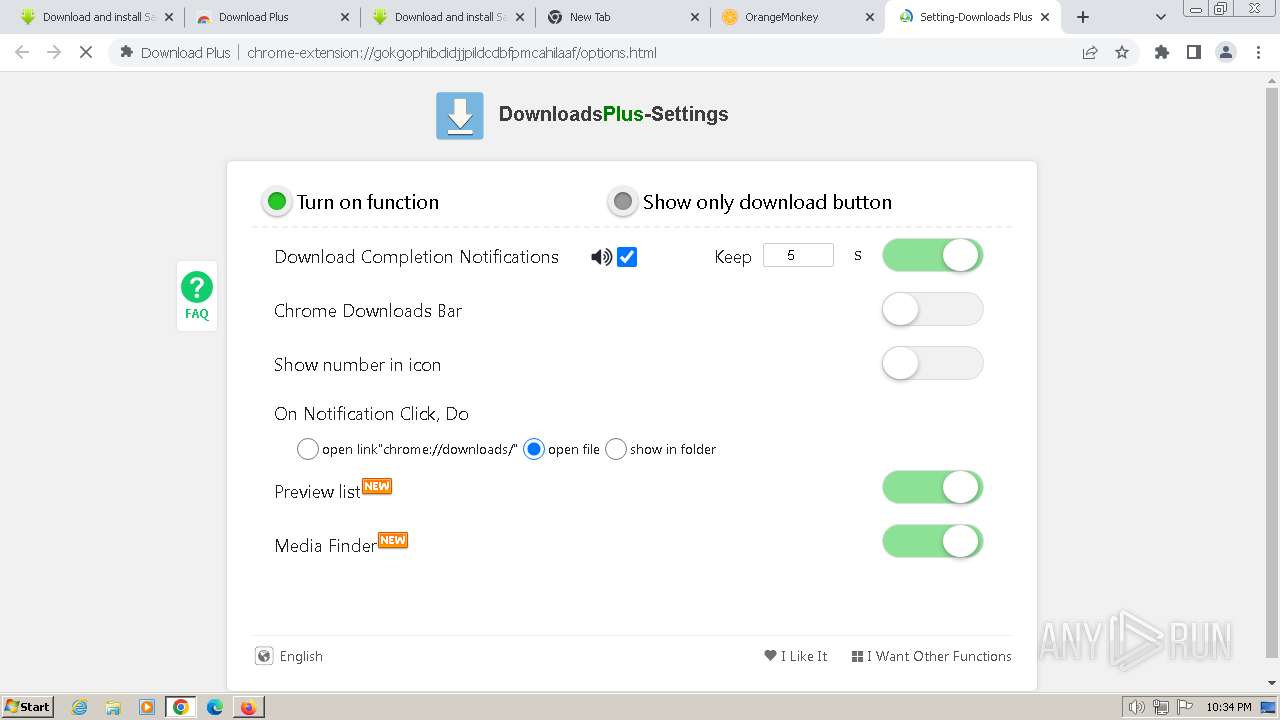This screenshot has height=720, width=1280.
Task: Open the Windows Start button
Action: tap(28, 707)
